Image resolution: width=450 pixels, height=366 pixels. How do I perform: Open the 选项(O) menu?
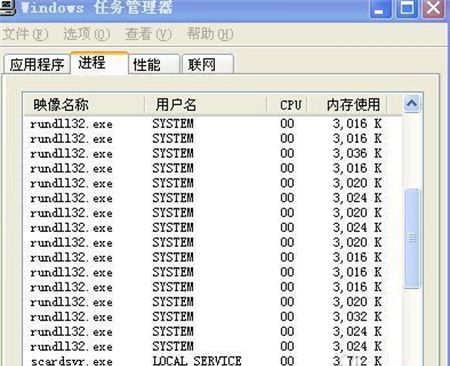pos(87,34)
